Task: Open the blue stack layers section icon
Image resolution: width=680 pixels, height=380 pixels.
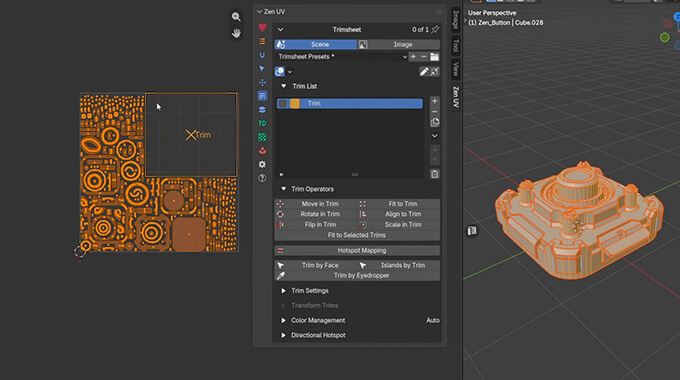Action: [262, 110]
